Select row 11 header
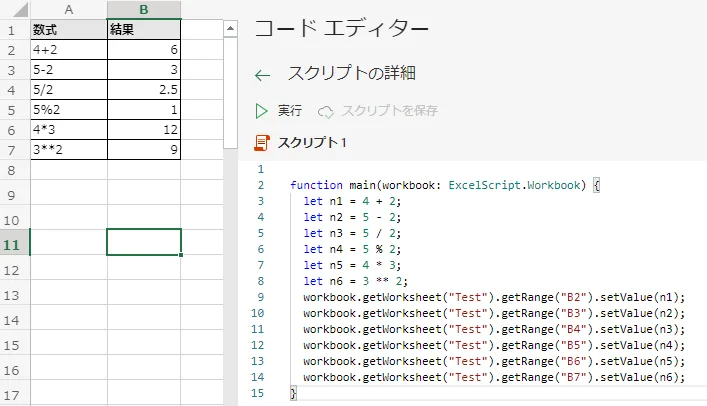The height and width of the screenshot is (406, 707). [x=14, y=242]
